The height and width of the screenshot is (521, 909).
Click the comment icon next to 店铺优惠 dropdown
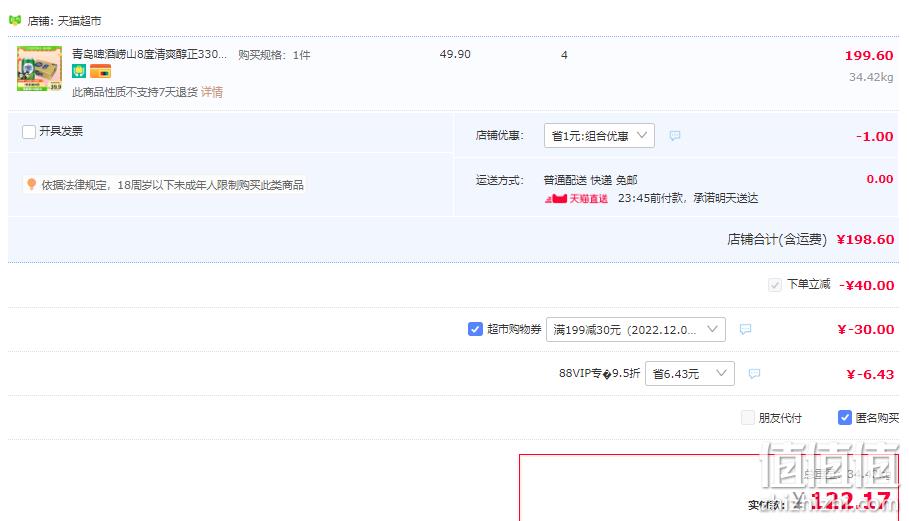tap(675, 136)
